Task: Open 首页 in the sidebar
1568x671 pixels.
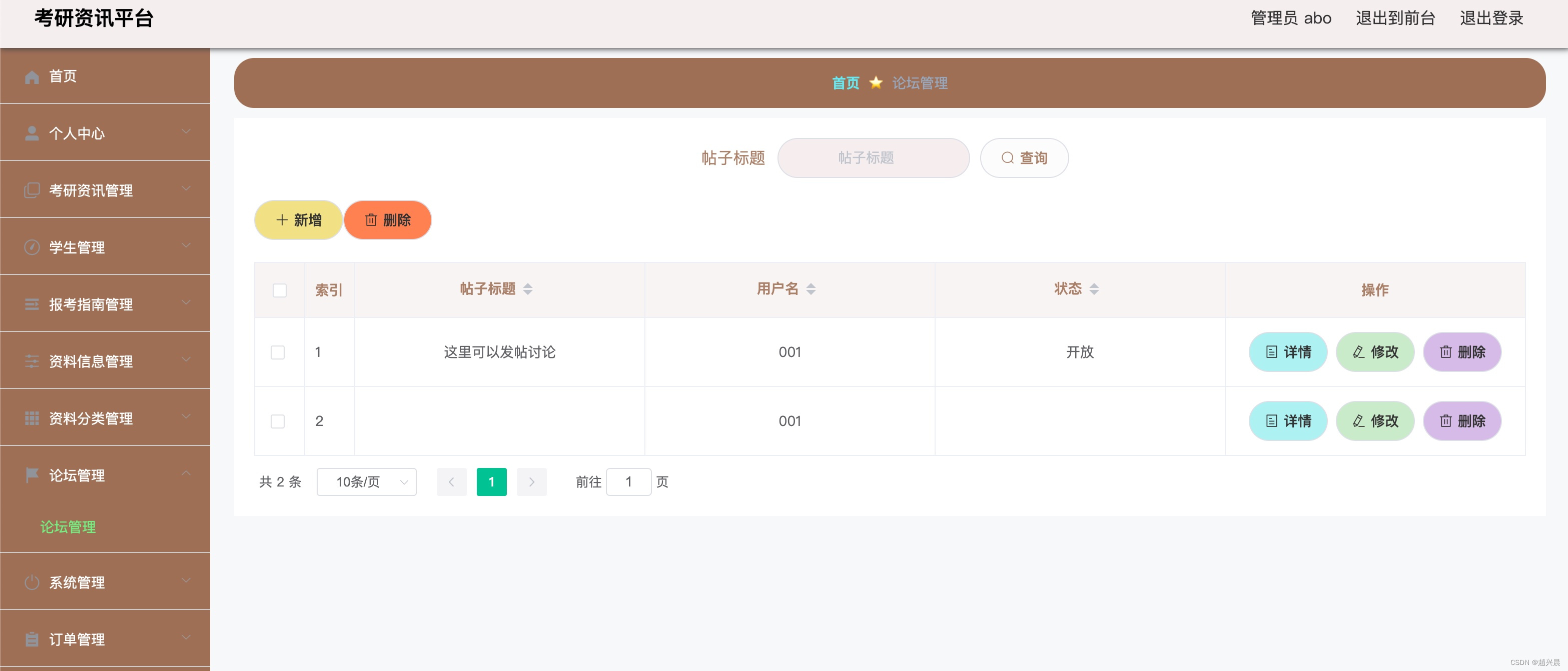Action: point(105,76)
